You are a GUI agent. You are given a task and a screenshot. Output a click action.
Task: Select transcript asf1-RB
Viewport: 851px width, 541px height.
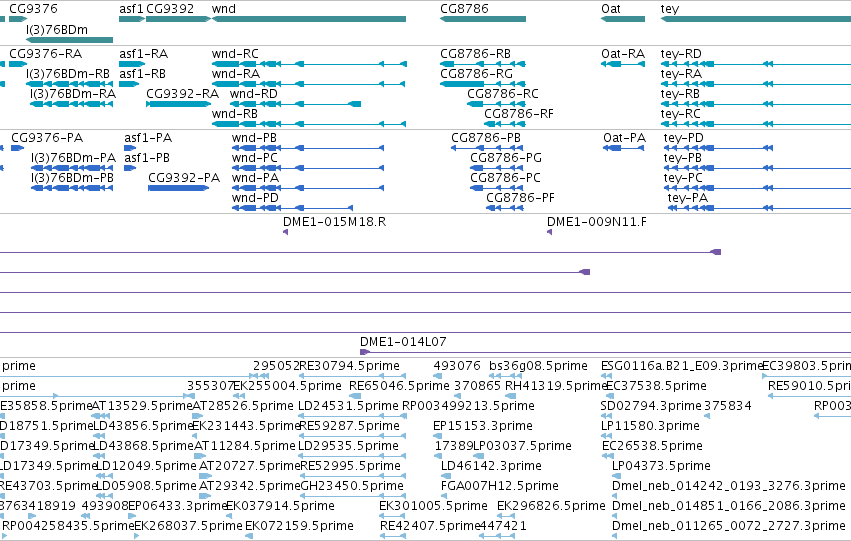143,74
